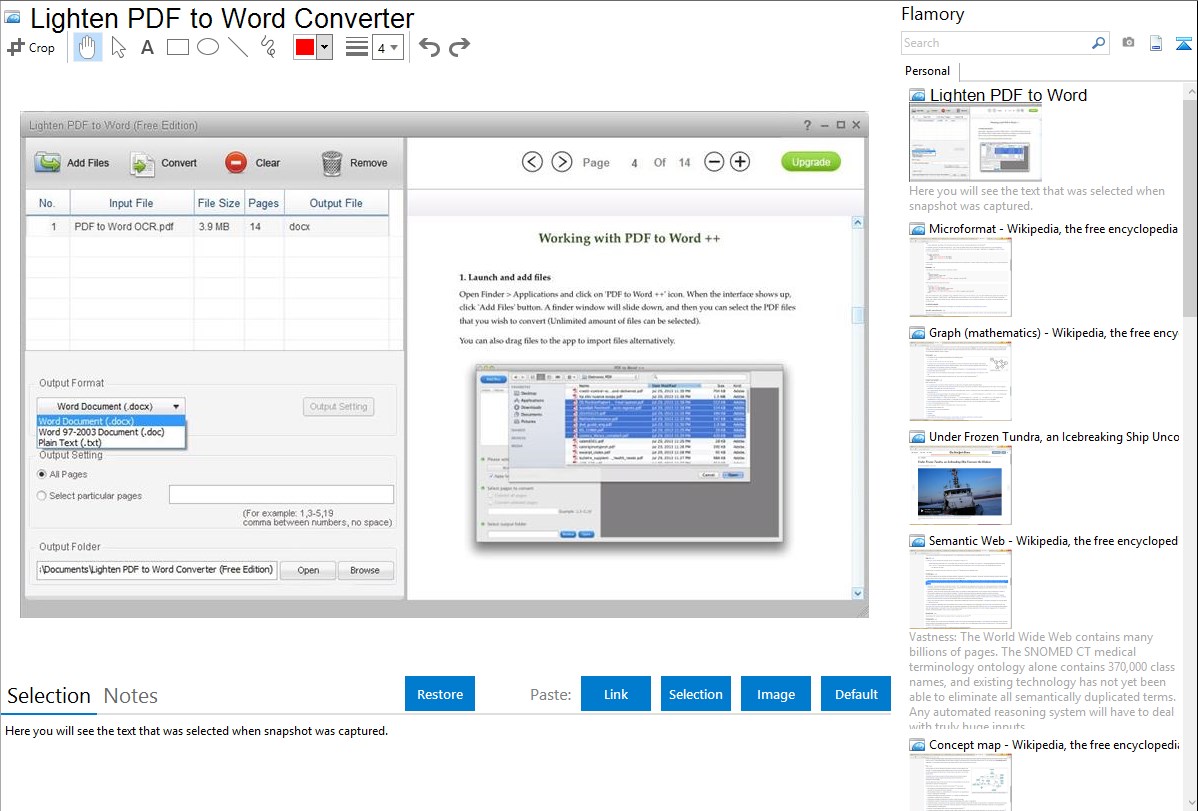The image size is (1198, 811).
Task: Click the output folder path field
Action: point(156,569)
